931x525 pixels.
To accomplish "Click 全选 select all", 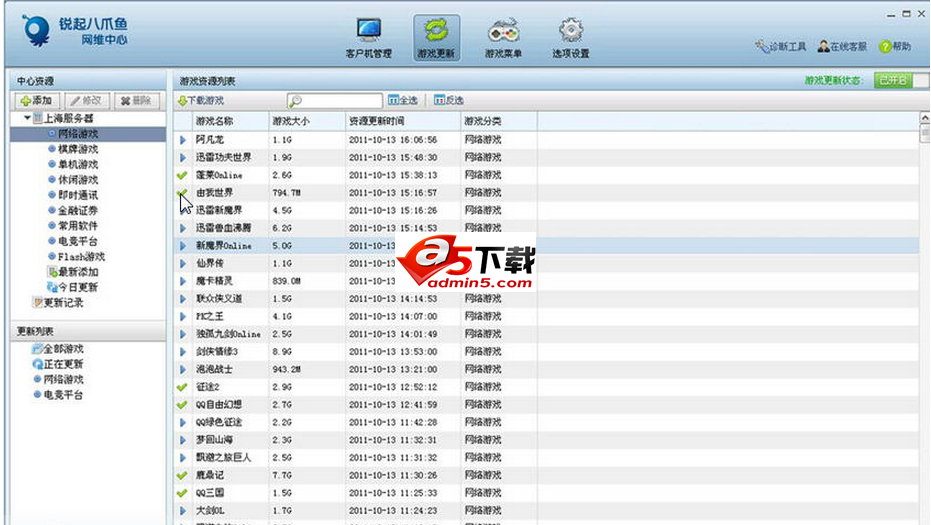I will tap(403, 100).
